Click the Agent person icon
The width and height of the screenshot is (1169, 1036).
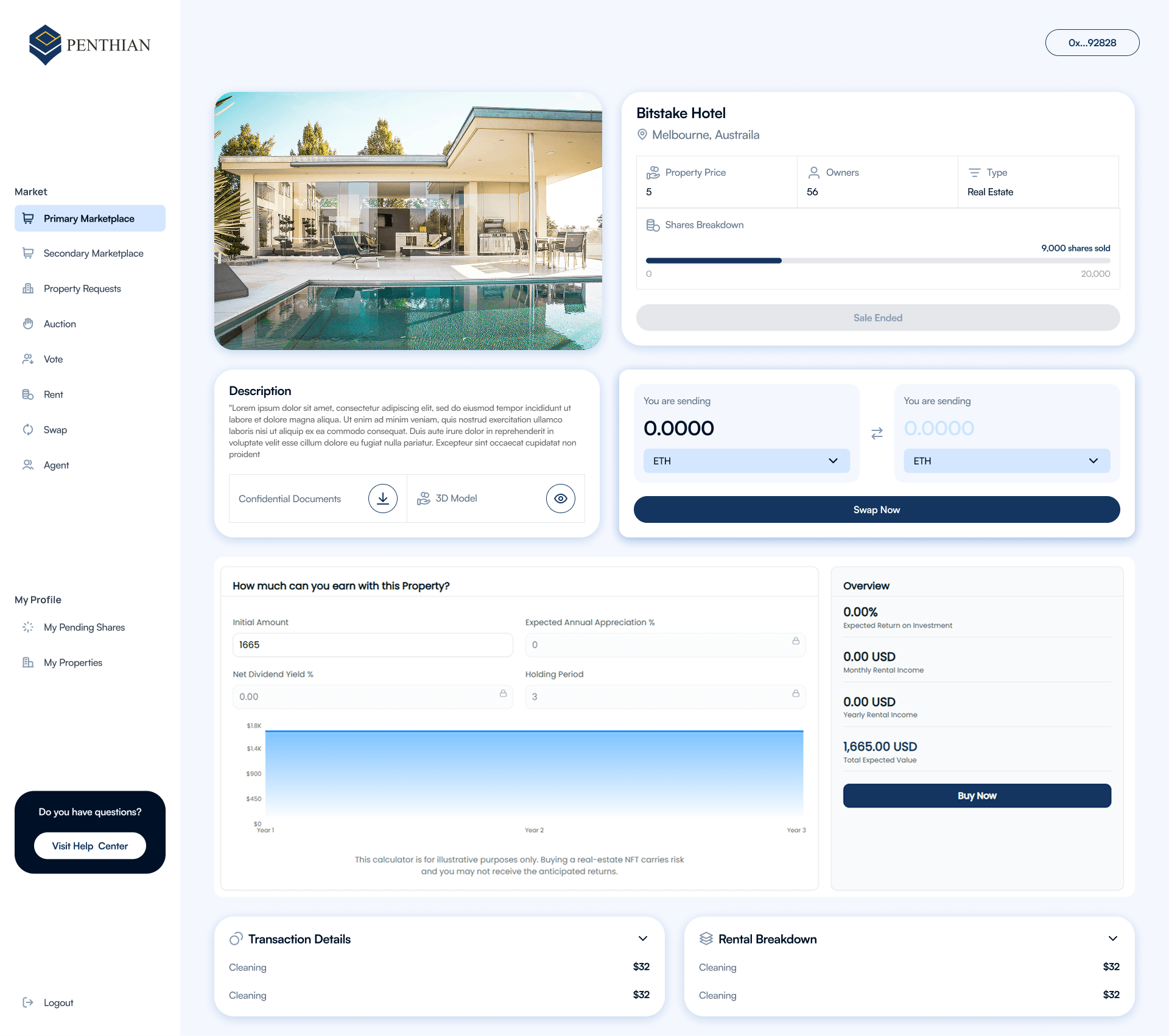28,465
